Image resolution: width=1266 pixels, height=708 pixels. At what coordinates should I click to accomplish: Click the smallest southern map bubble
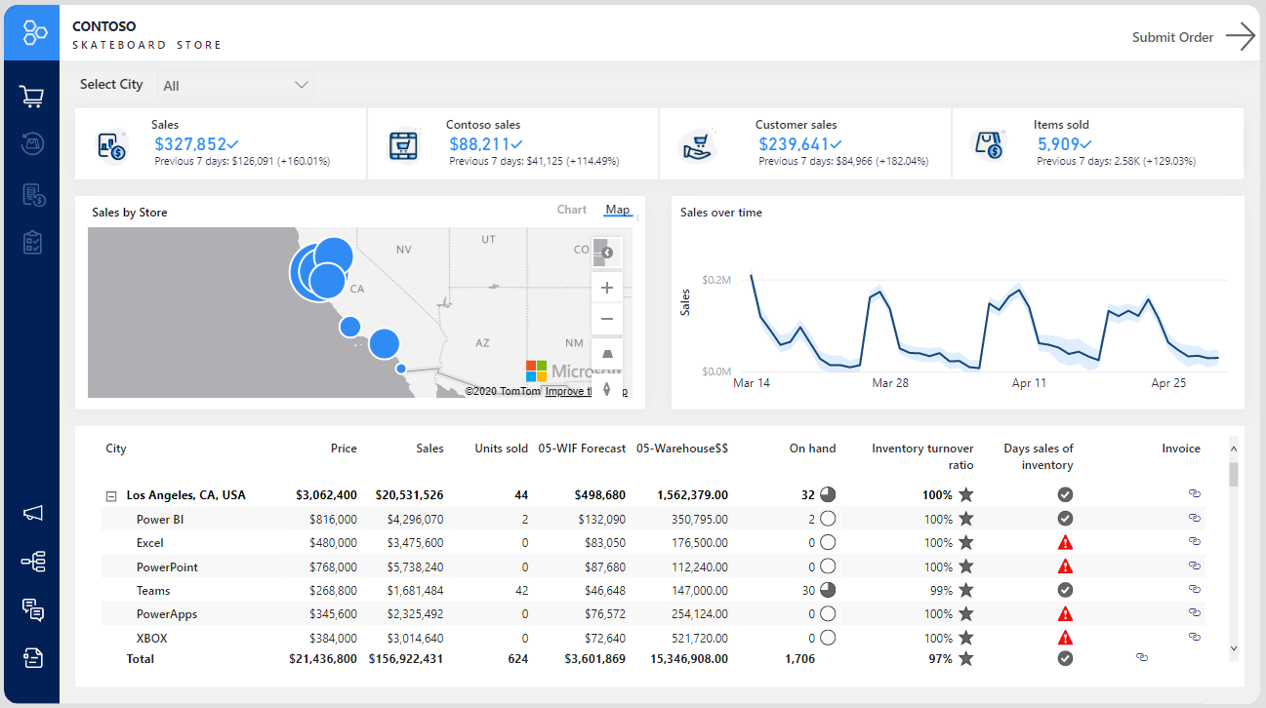[x=401, y=369]
